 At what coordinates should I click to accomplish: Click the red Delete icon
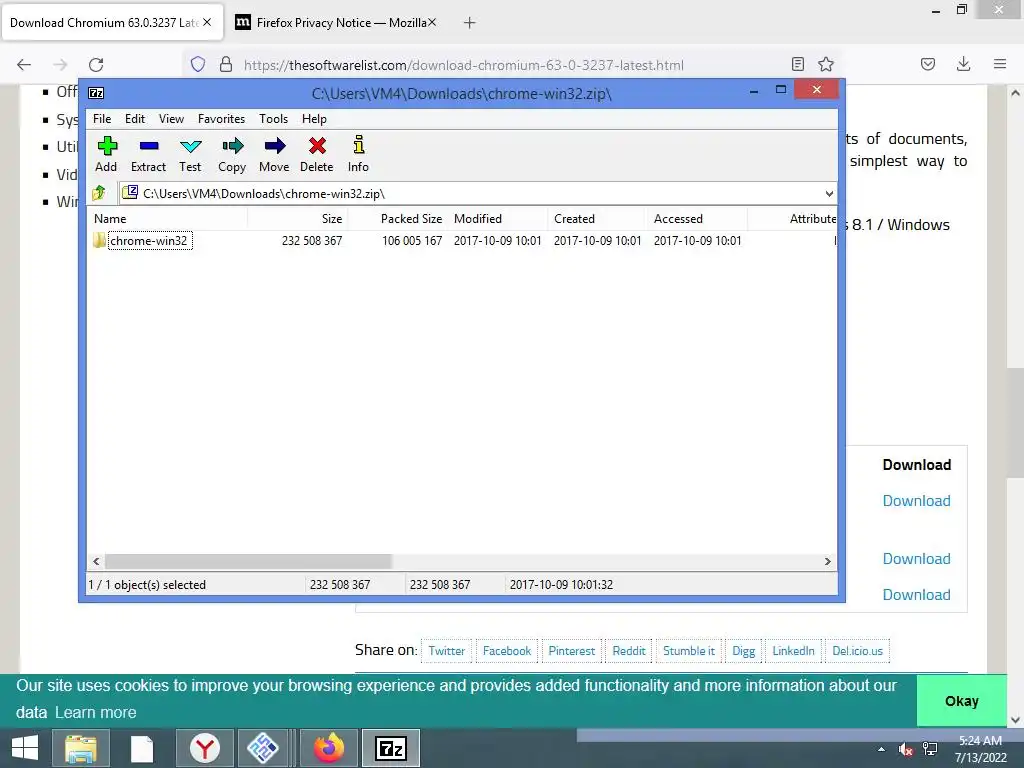tap(317, 146)
